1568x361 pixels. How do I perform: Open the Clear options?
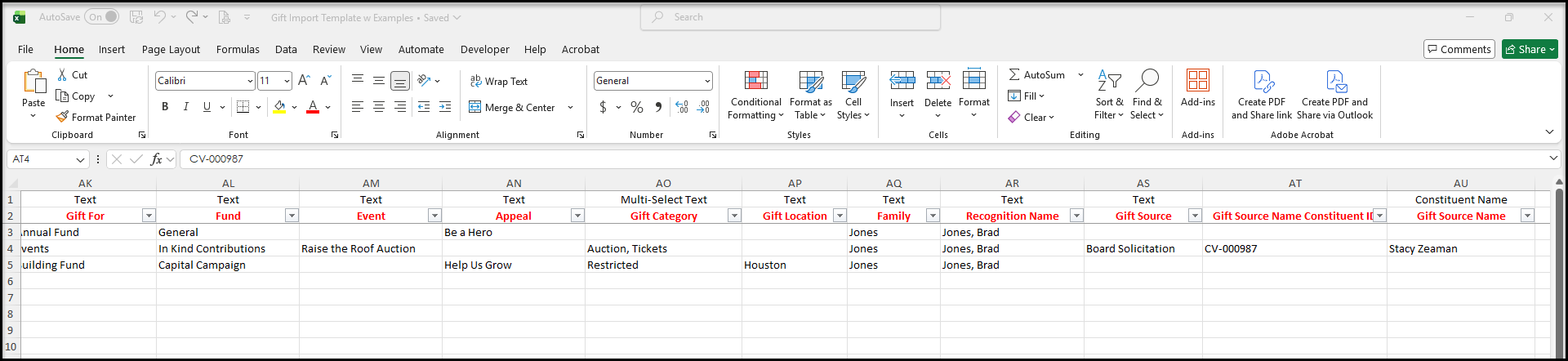click(1031, 117)
